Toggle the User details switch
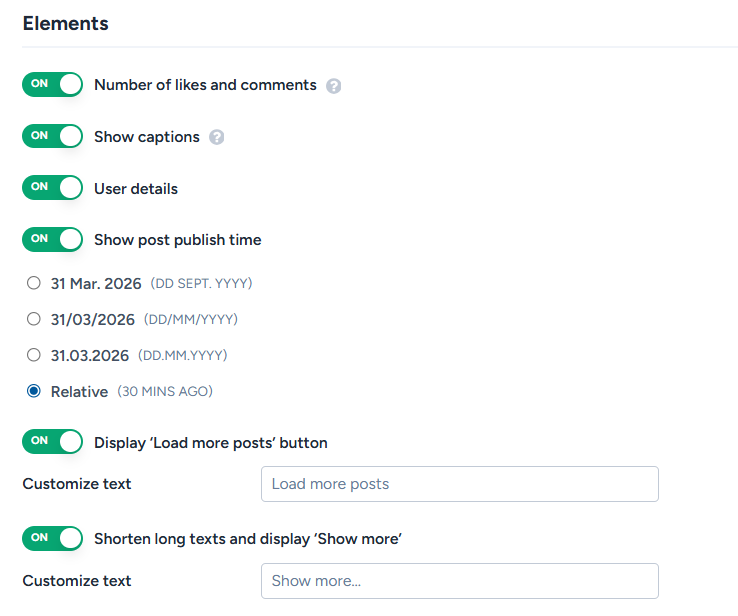The height and width of the screenshot is (616, 738). [53, 188]
